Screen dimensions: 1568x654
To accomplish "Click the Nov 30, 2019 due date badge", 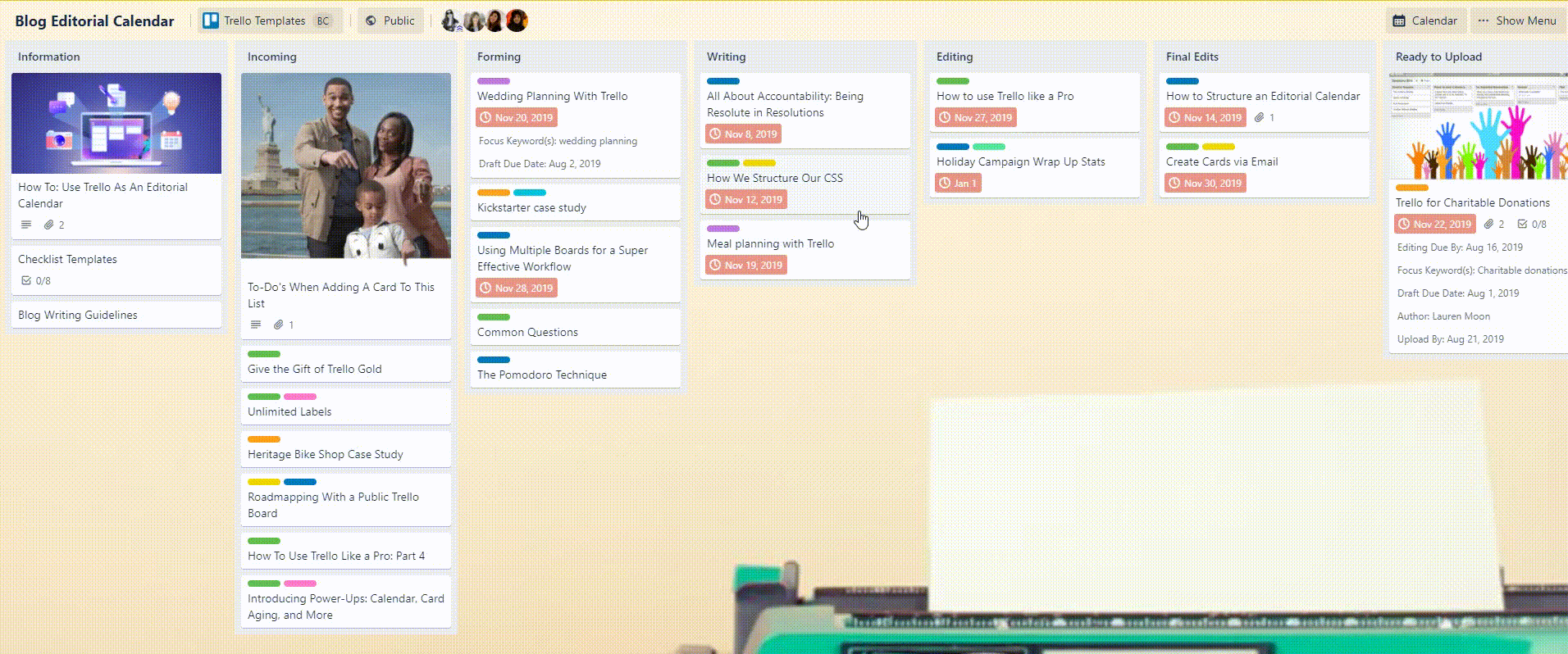I will 1206,183.
